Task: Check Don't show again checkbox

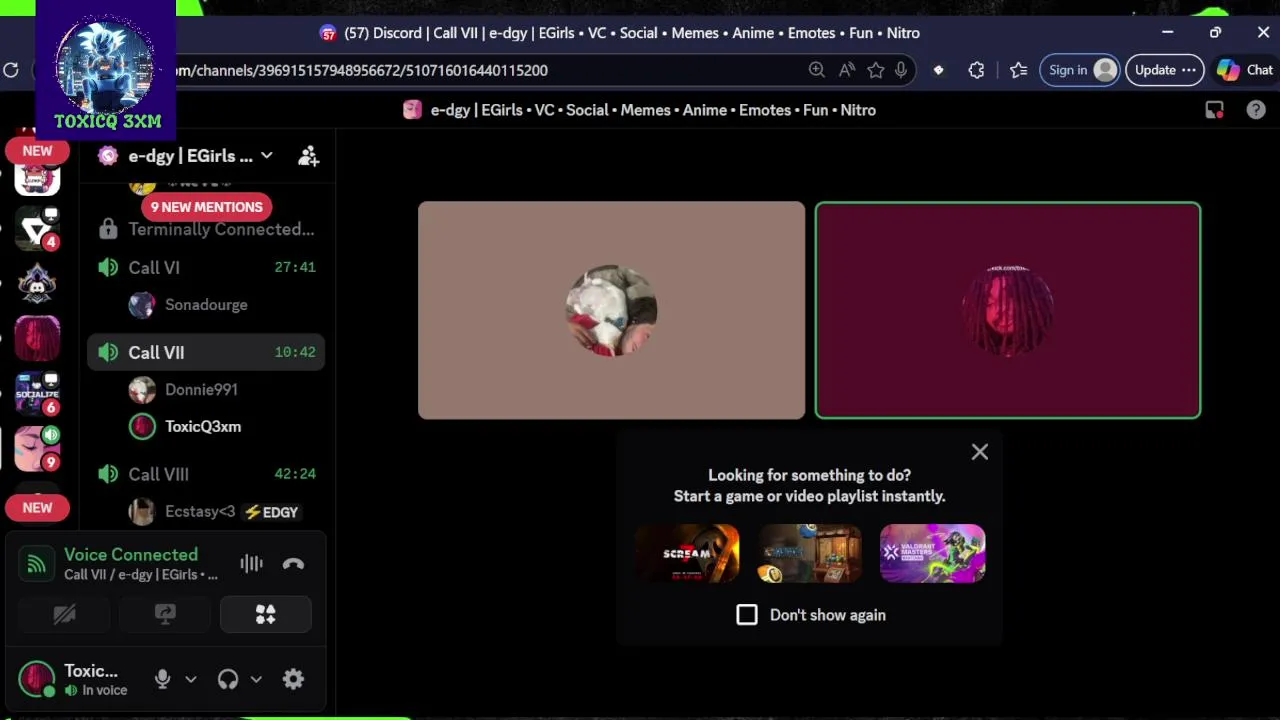Action: 747,615
